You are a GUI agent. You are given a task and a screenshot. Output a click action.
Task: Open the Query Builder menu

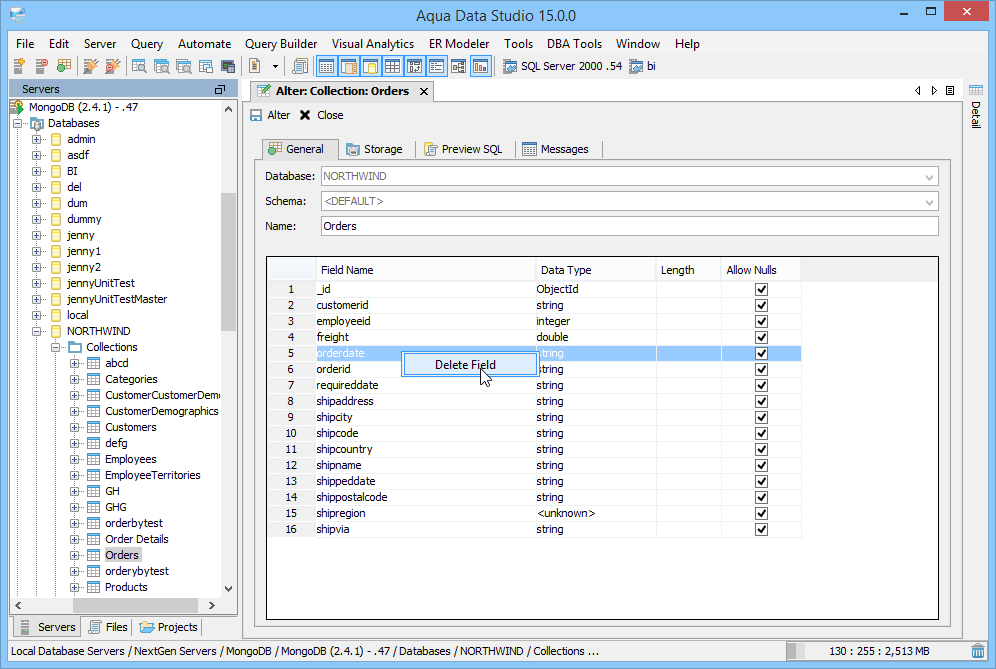[281, 44]
